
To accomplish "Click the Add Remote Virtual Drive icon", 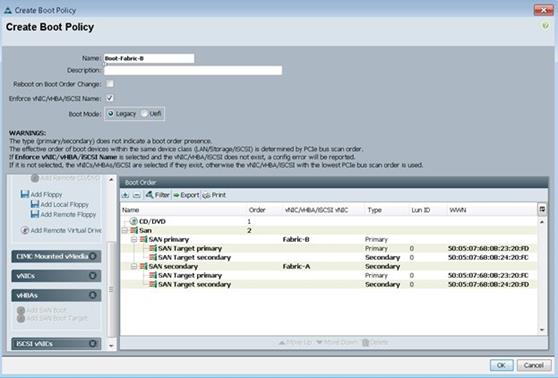I will [25, 231].
